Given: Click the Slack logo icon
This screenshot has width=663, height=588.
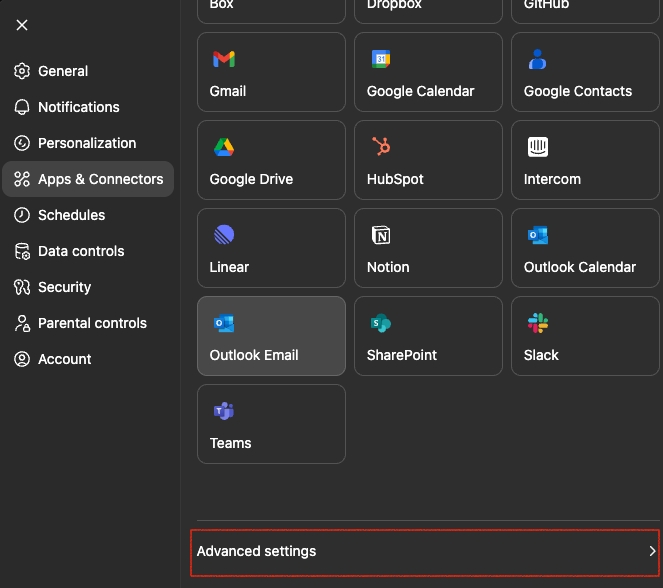Looking at the screenshot, I should [538, 324].
